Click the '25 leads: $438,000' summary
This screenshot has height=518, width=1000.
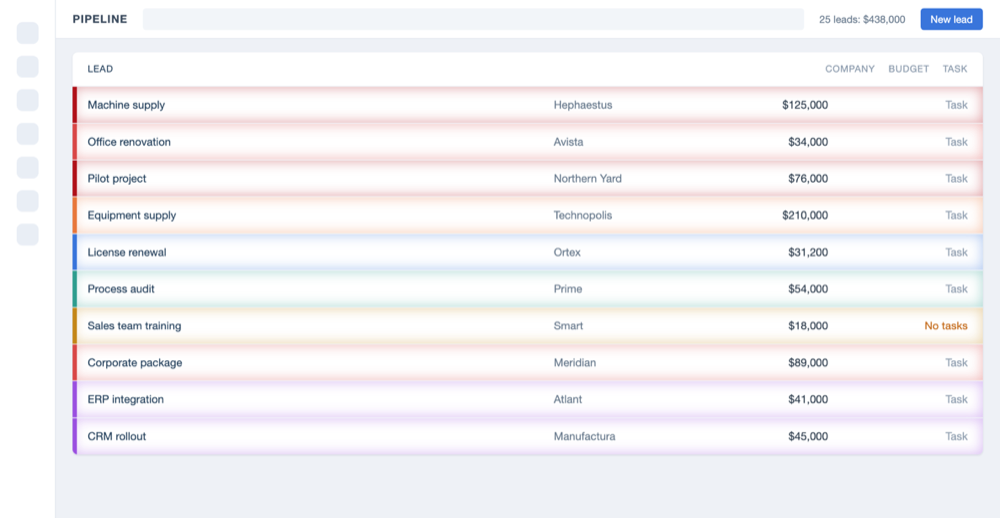(862, 20)
